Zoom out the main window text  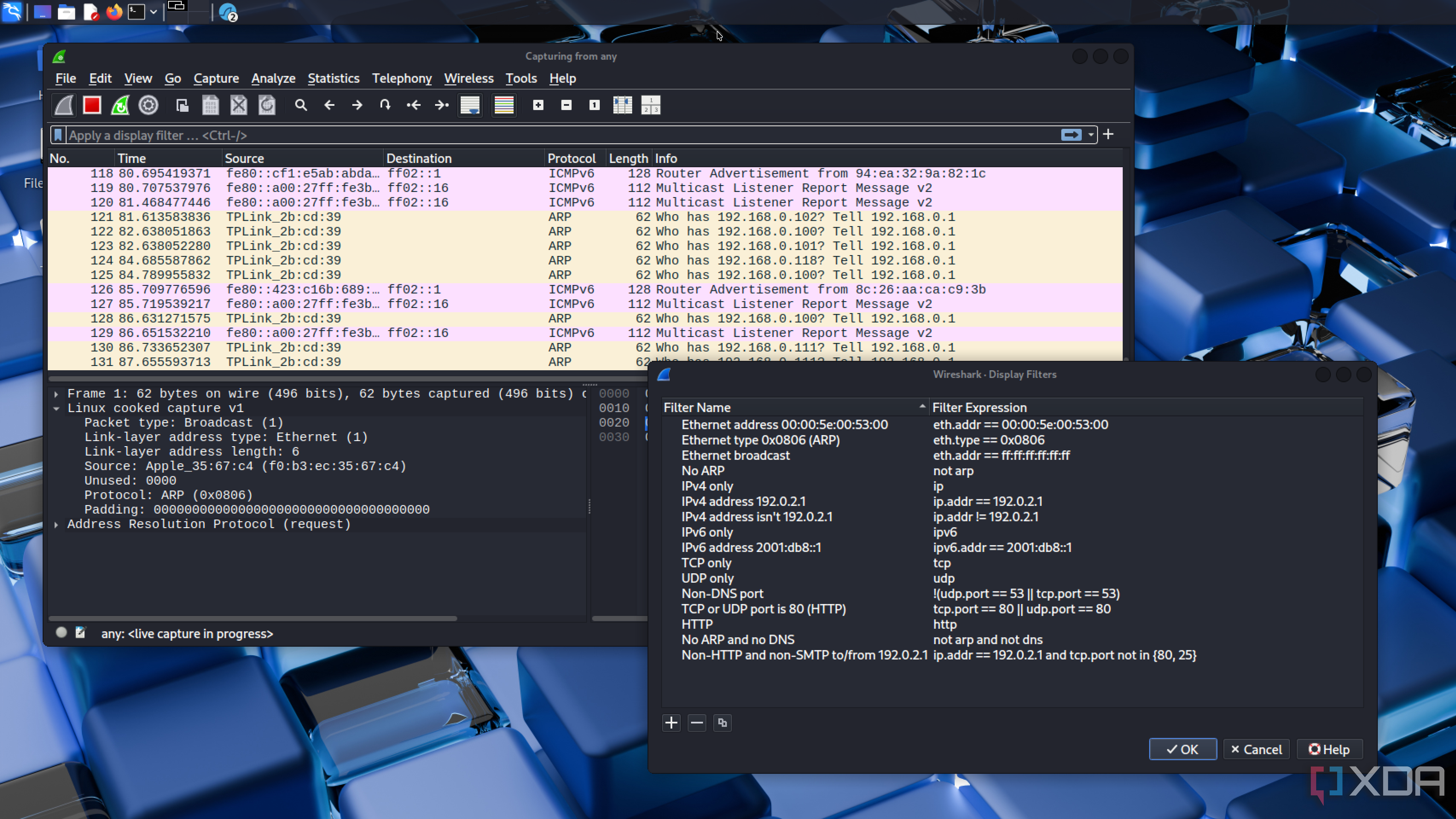coord(566,105)
